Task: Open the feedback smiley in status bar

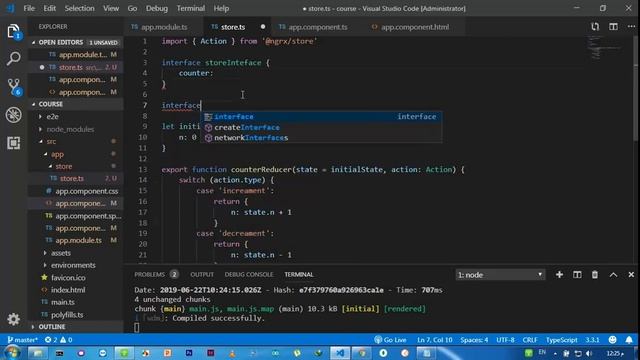Action: point(612,340)
